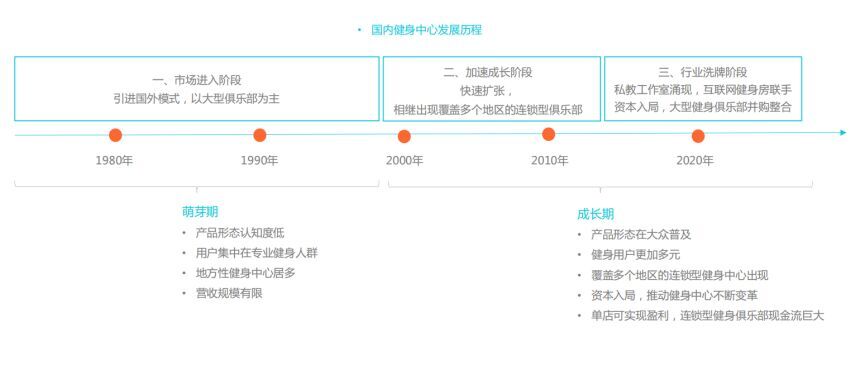Click the year label 1980年
This screenshot has height=369, width=865.
point(114,161)
